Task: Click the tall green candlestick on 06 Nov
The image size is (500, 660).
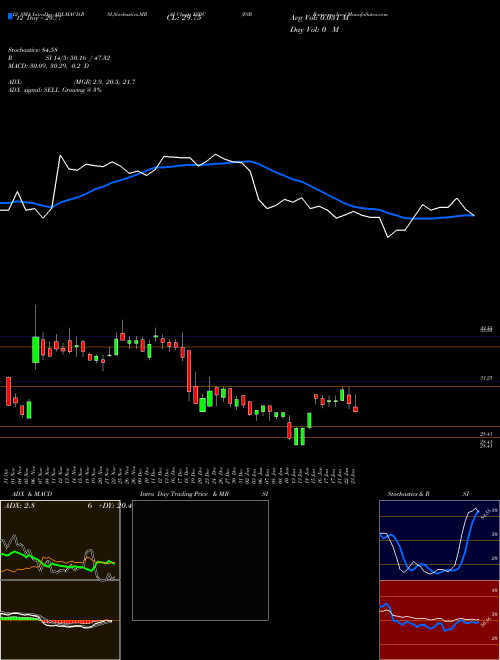Action: pyautogui.click(x=36, y=349)
